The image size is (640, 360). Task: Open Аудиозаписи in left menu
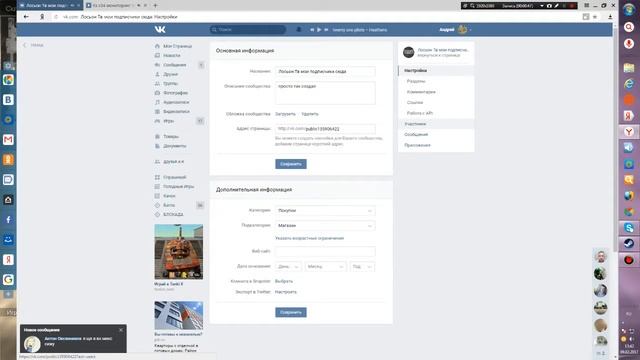[x=176, y=102]
